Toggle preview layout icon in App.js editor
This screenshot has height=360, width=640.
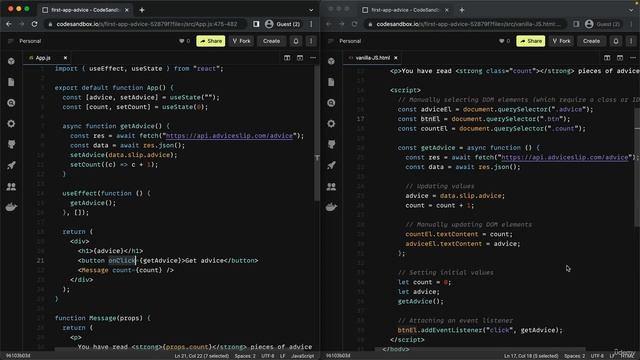[300, 58]
